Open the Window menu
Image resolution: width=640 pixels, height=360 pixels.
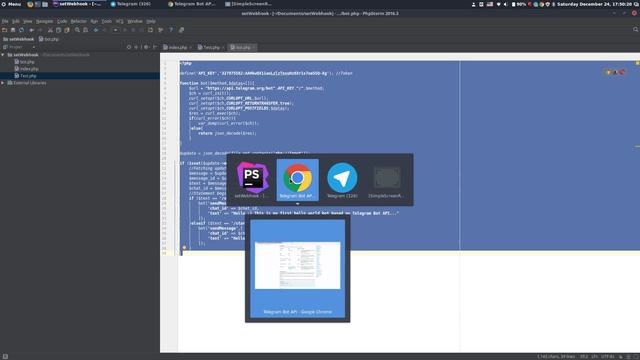coord(135,21)
